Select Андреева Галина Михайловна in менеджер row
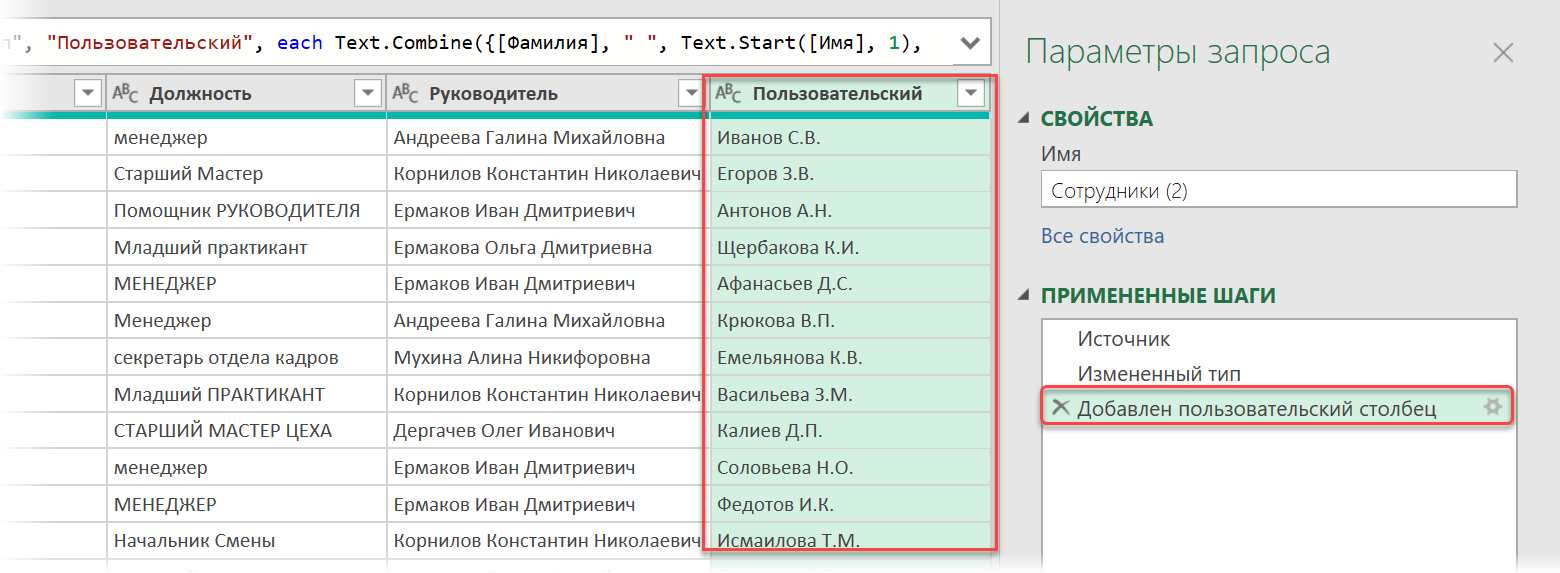Image resolution: width=1560 pixels, height=573 pixels. click(547, 137)
